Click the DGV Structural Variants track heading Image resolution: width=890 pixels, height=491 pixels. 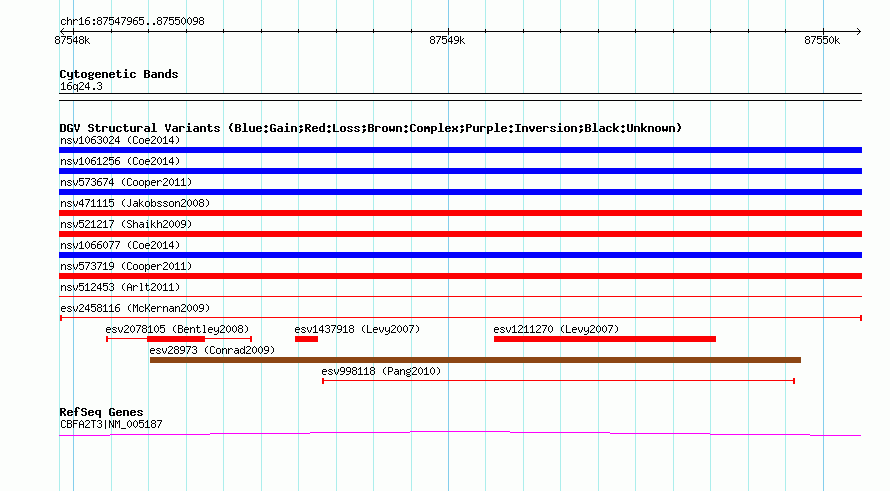coord(371,128)
